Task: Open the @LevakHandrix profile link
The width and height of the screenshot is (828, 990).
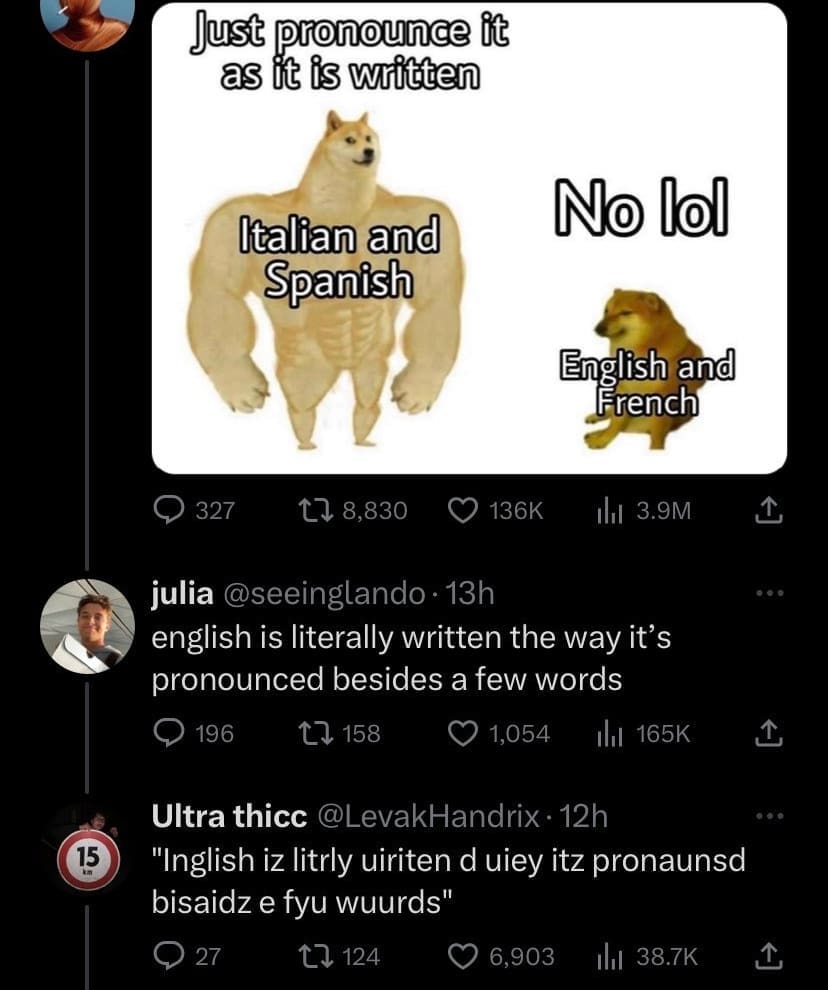Action: click(x=428, y=817)
